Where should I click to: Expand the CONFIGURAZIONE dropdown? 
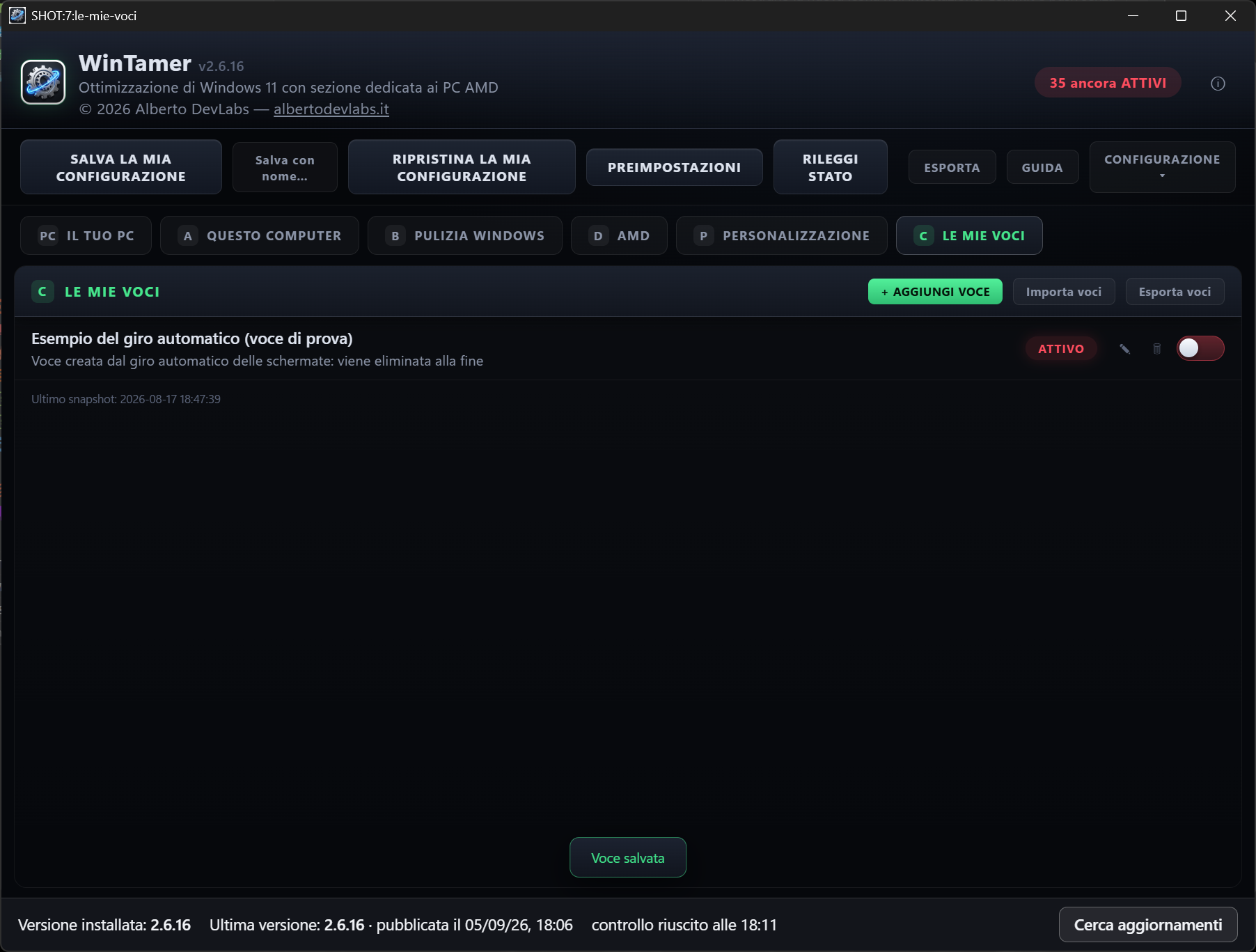1162,167
